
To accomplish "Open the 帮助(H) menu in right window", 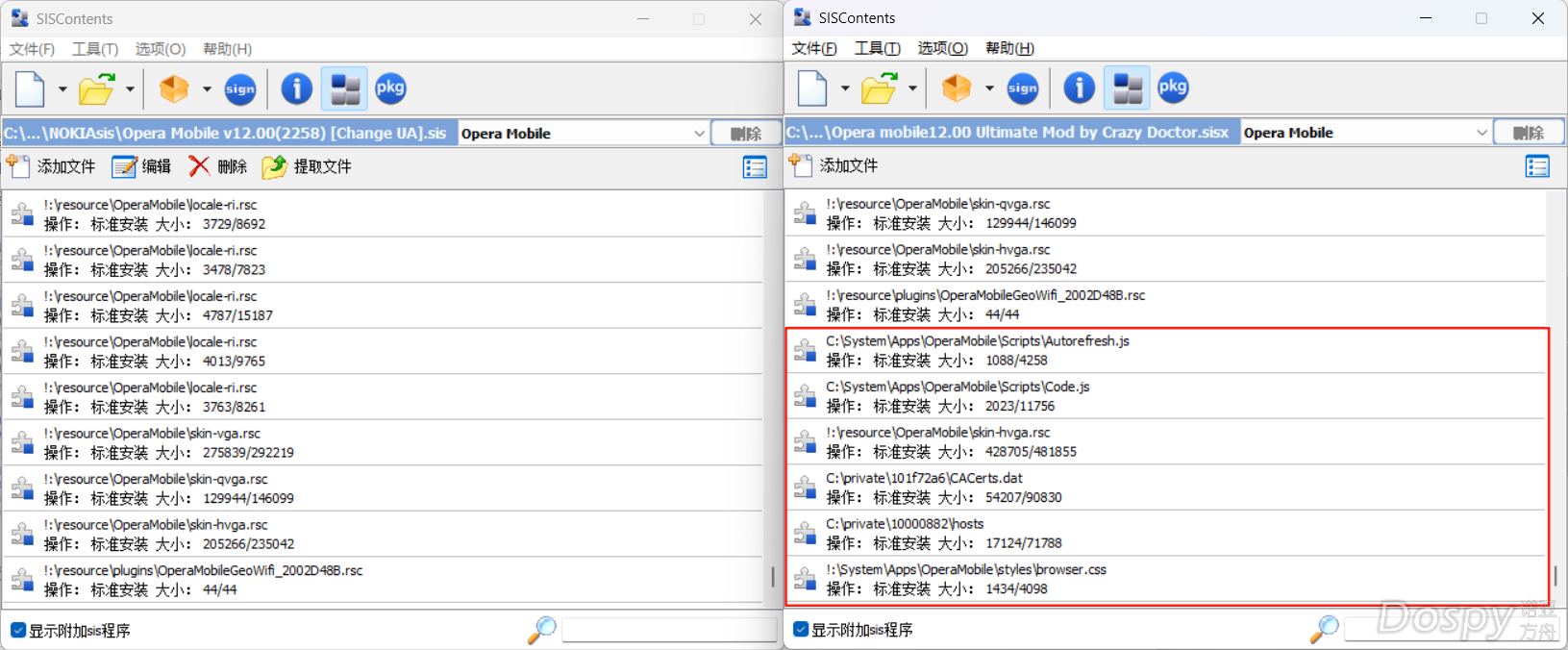I will pyautogui.click(x=1009, y=48).
